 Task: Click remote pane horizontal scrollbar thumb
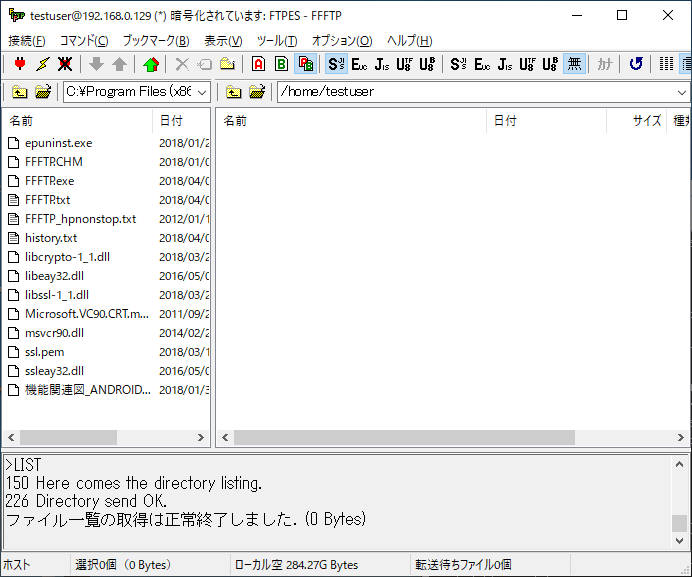404,437
